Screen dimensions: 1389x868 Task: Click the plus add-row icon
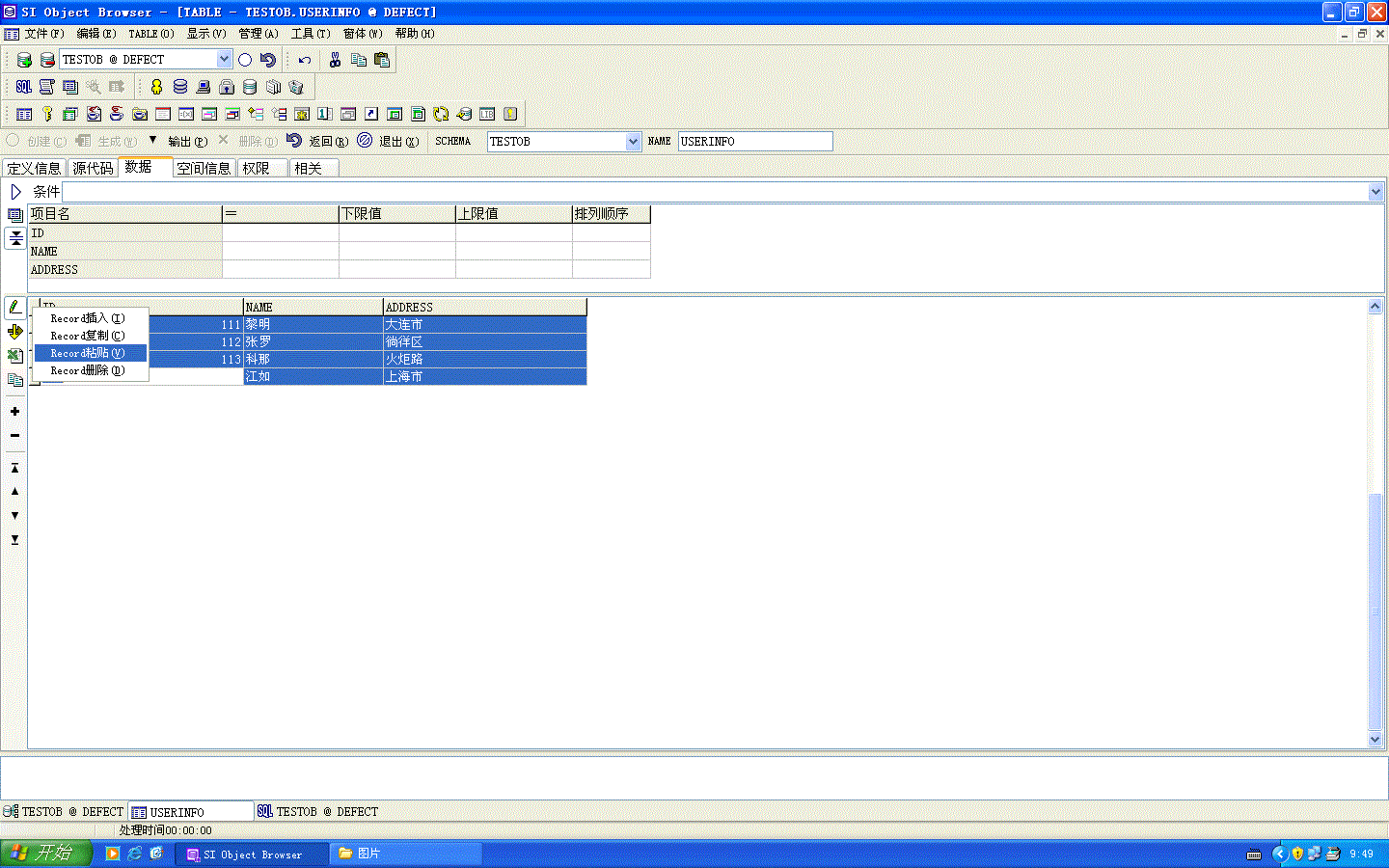[14, 412]
